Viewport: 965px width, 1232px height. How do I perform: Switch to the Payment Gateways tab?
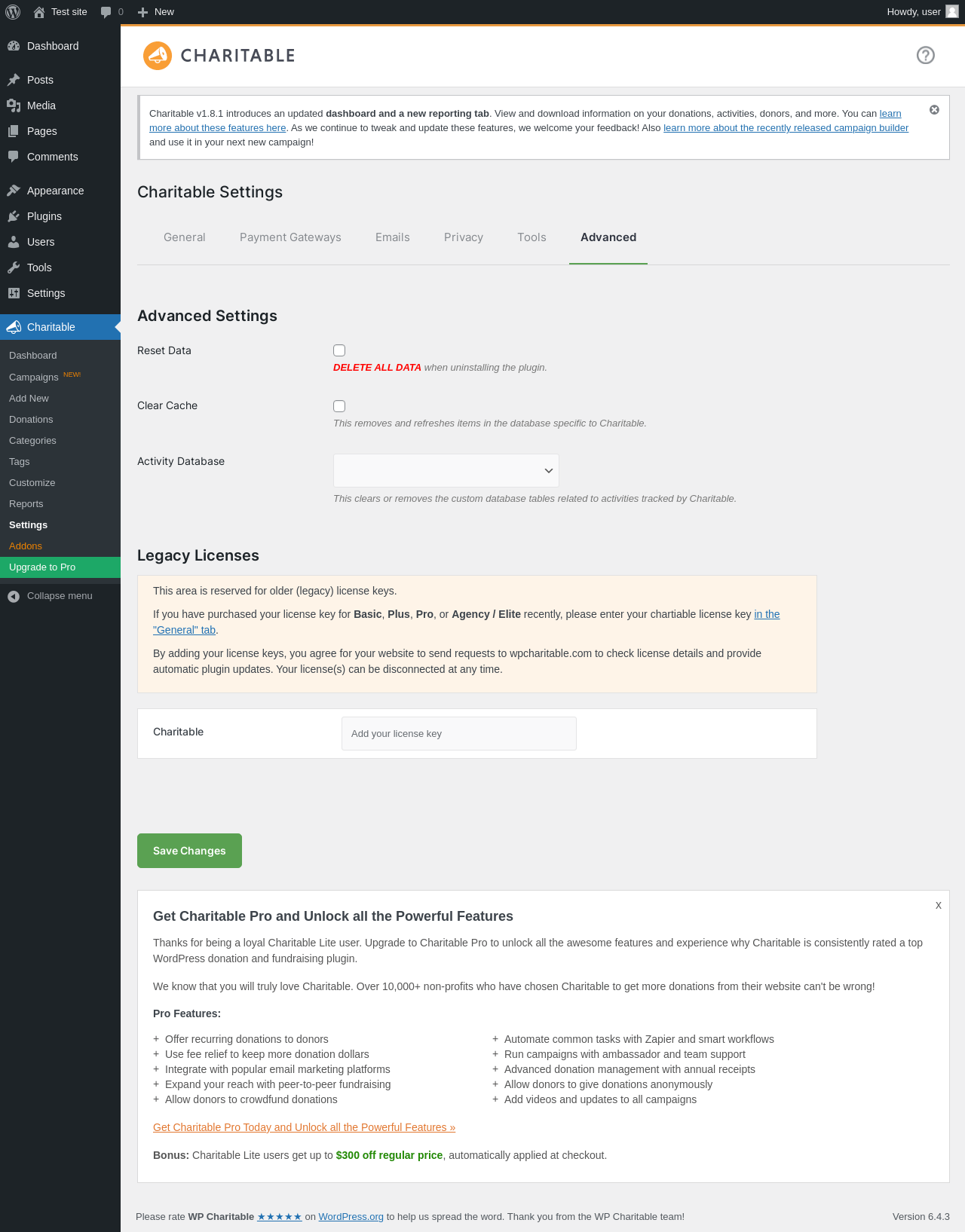pos(290,237)
